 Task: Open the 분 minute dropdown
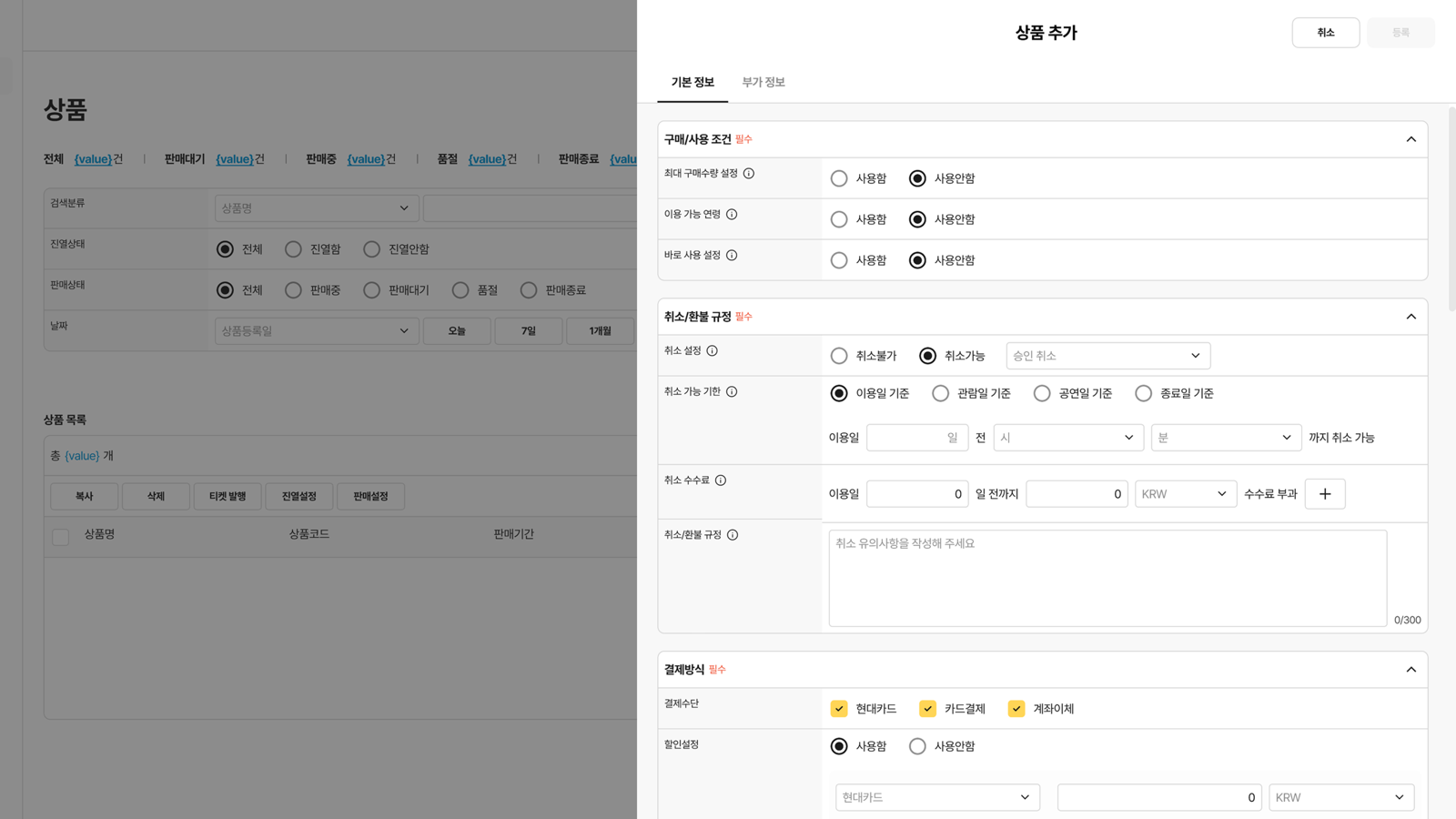(x=1226, y=438)
